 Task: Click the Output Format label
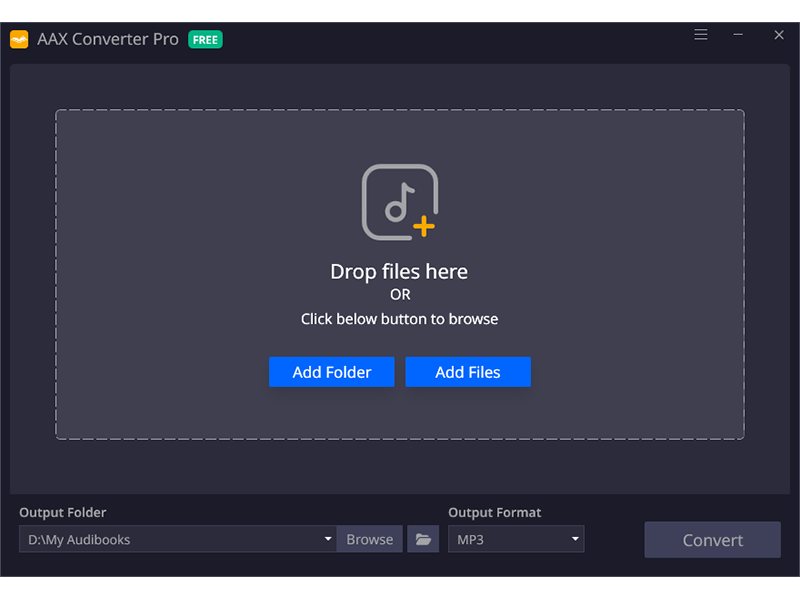(x=494, y=512)
